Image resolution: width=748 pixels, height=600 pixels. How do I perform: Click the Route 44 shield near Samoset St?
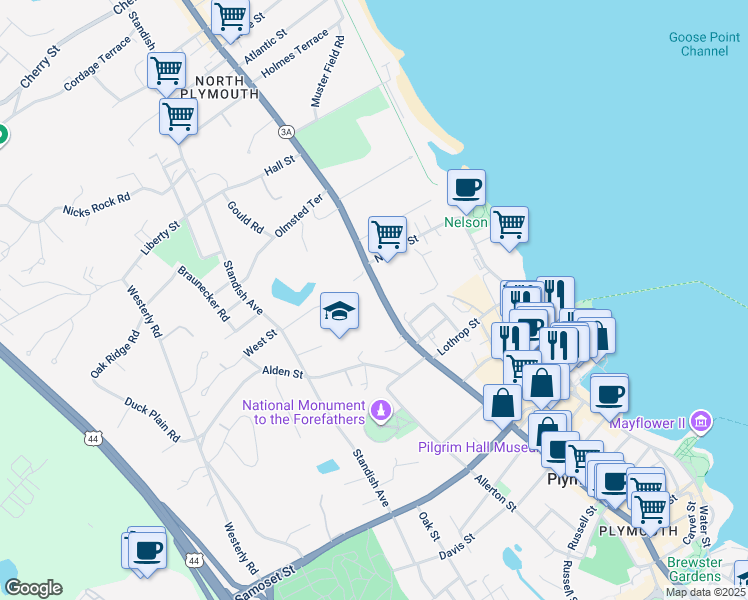click(194, 561)
